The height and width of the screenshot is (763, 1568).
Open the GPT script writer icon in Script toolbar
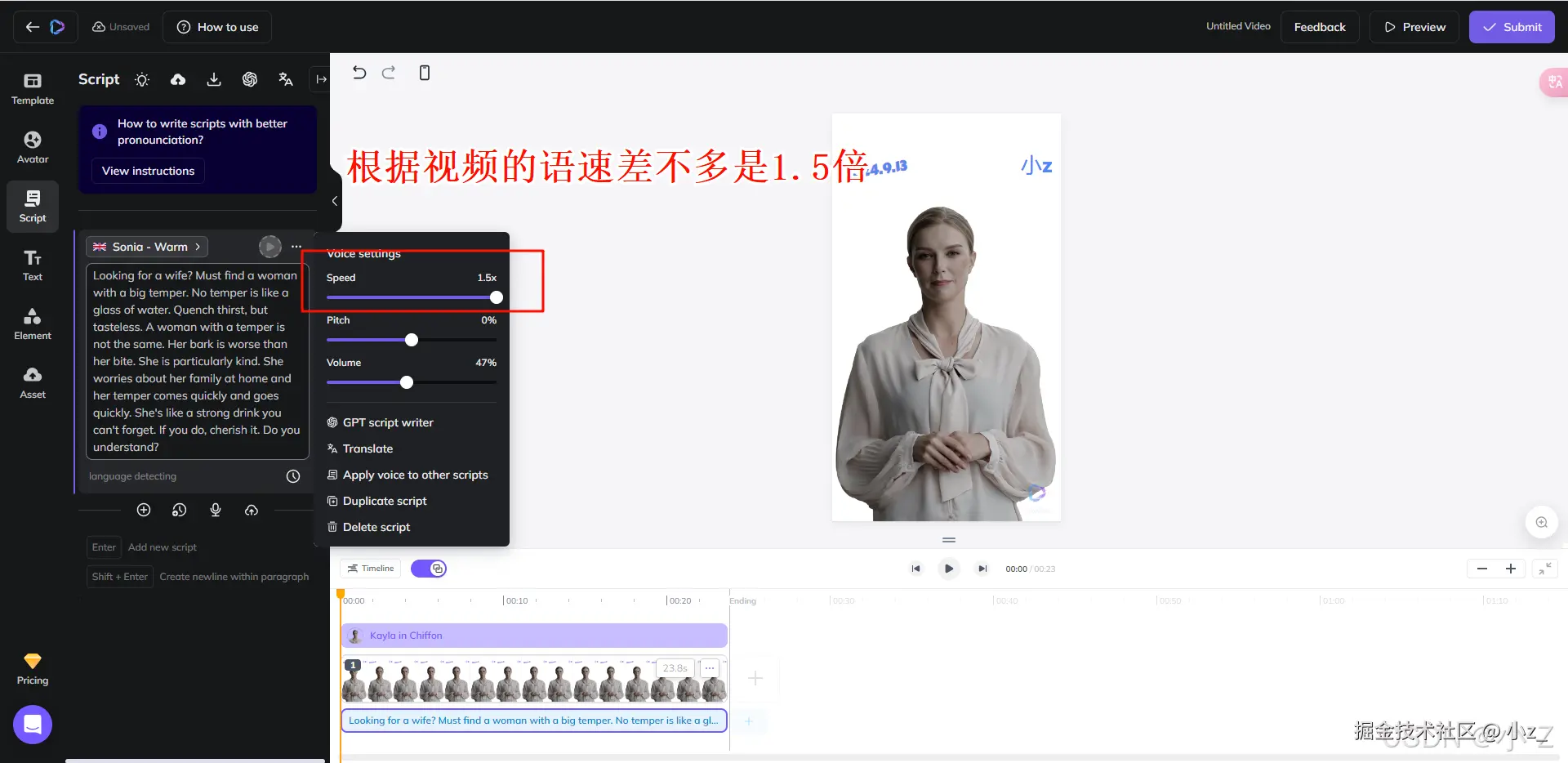[250, 79]
